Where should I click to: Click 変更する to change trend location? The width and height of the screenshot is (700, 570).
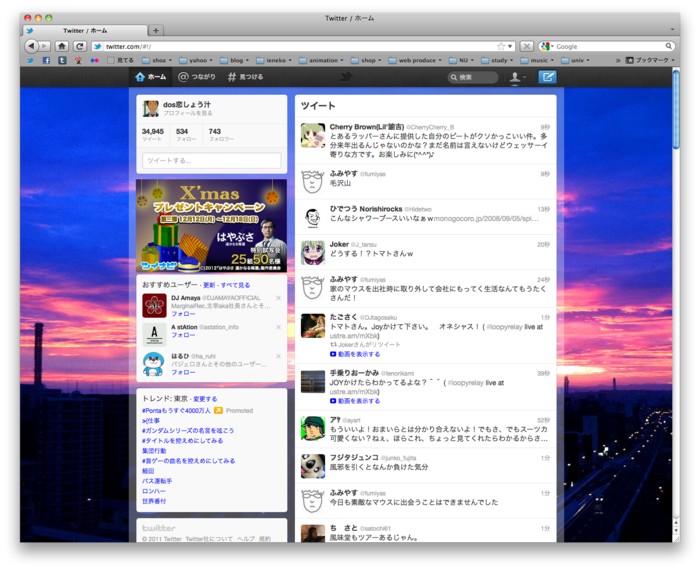click(205, 399)
